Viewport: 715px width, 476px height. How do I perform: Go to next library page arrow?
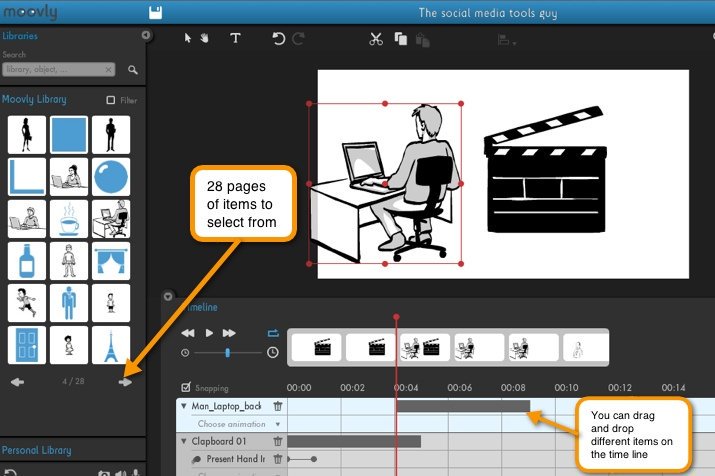point(125,382)
